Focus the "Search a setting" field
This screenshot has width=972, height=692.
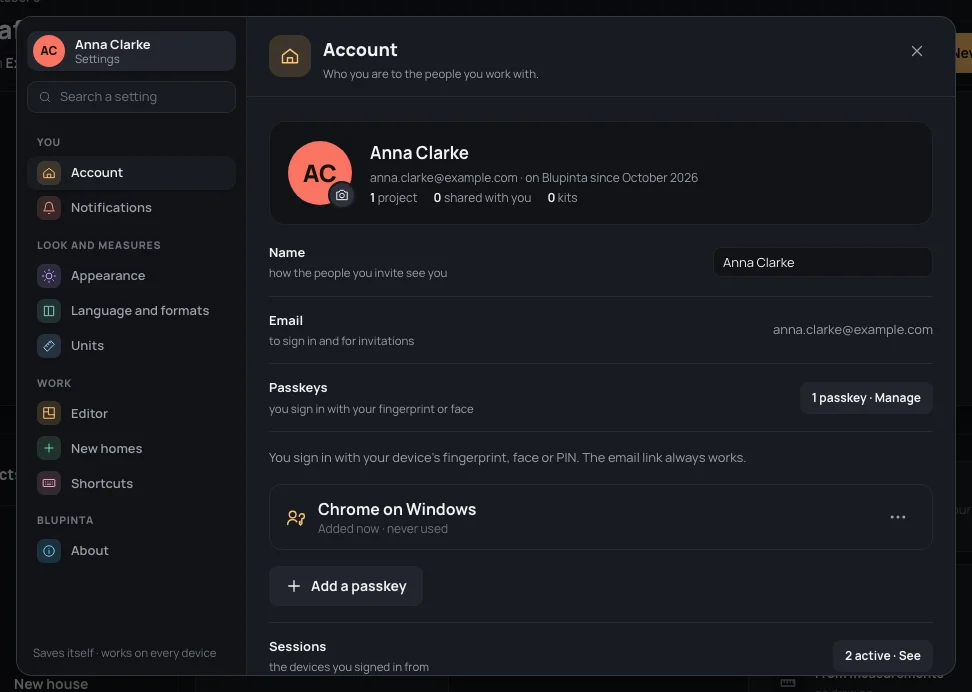point(131,97)
